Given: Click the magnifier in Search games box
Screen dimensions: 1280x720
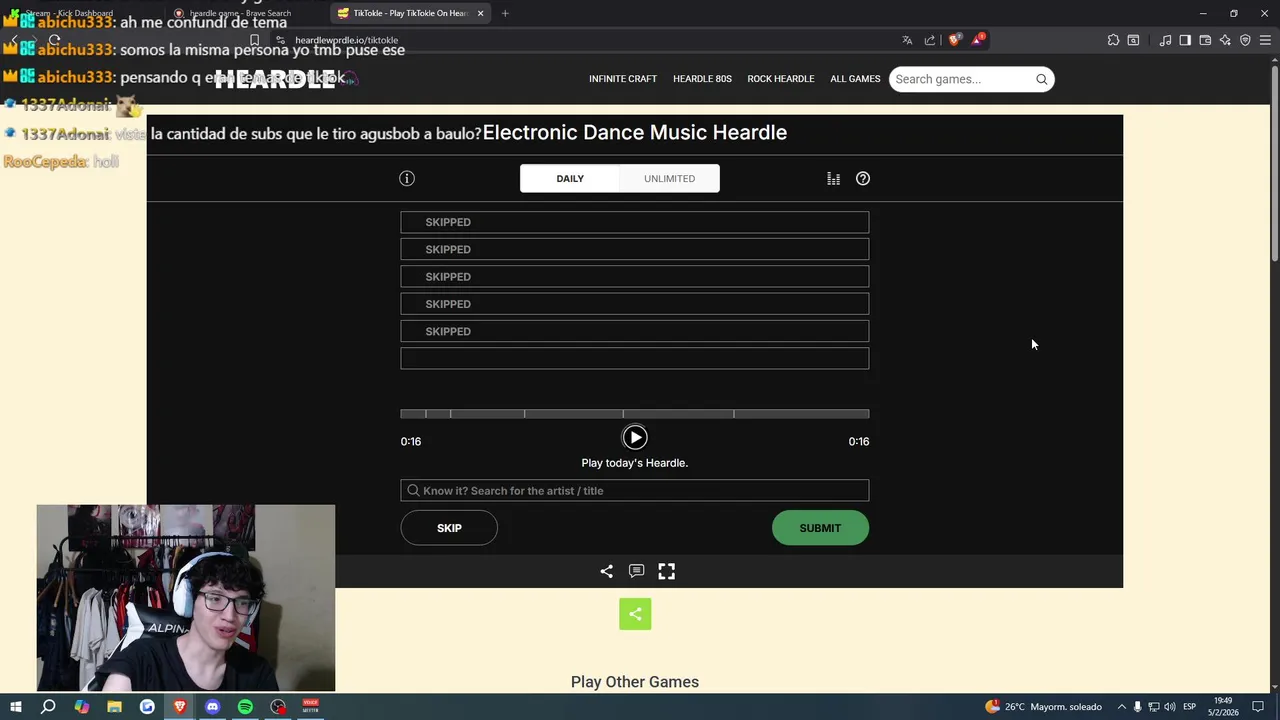Looking at the screenshot, I should [x=1041, y=79].
